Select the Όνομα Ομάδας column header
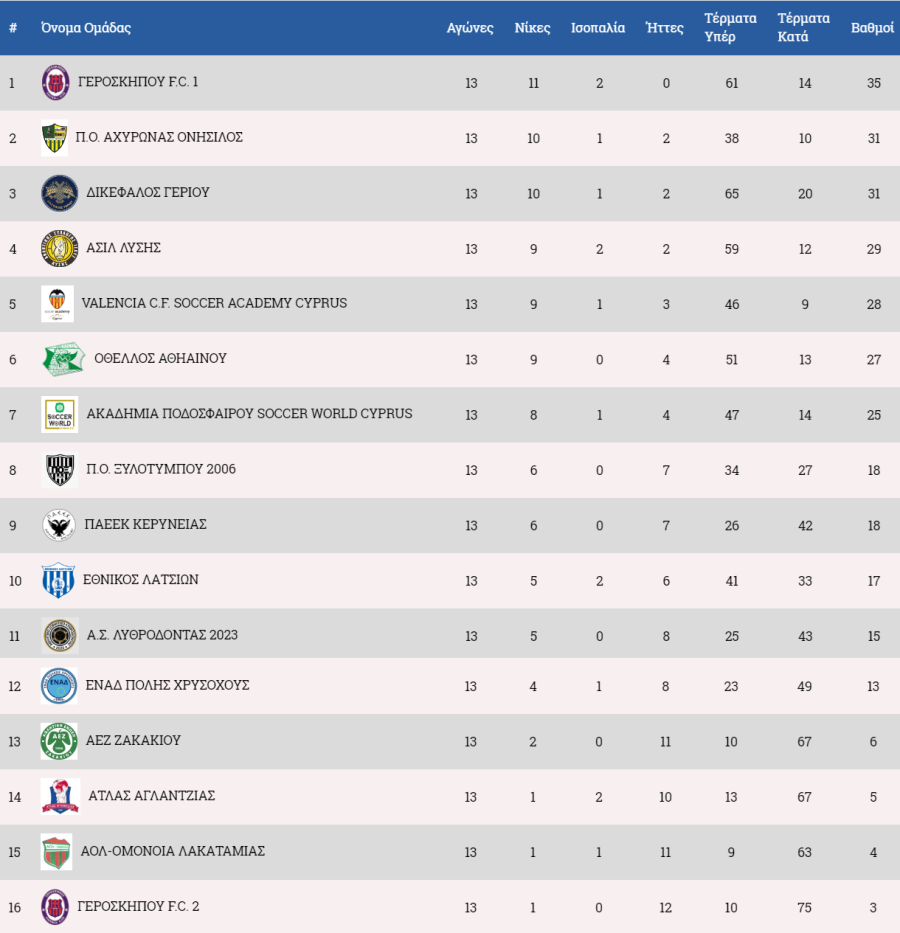This screenshot has height=933, width=900. pos(86,28)
